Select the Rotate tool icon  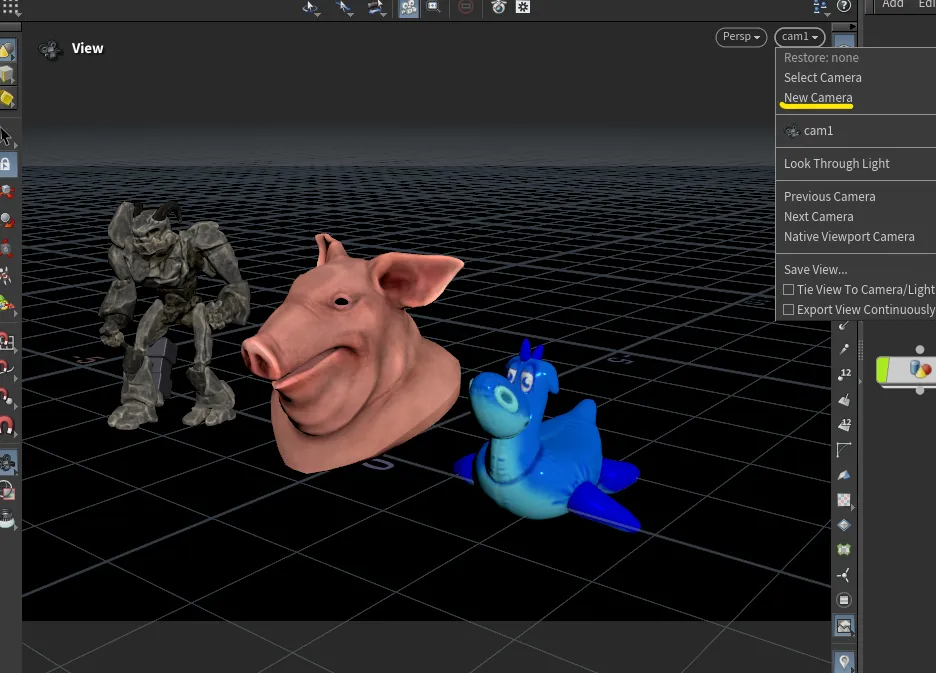click(7, 220)
